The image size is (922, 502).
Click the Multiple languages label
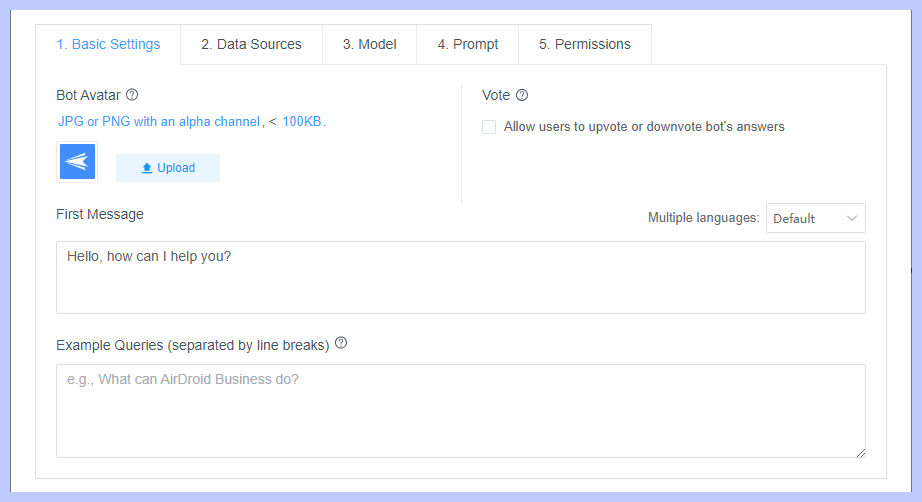[703, 218]
